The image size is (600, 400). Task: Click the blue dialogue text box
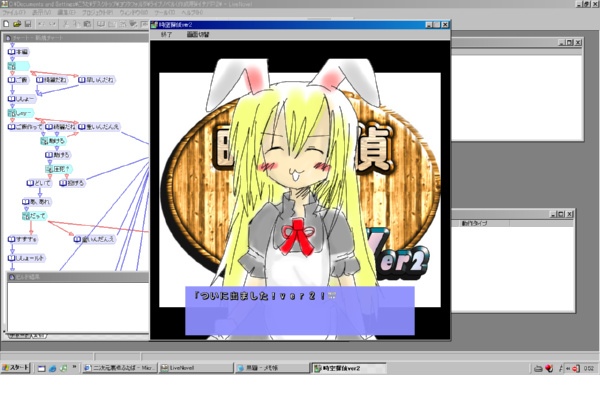pyautogui.click(x=299, y=310)
